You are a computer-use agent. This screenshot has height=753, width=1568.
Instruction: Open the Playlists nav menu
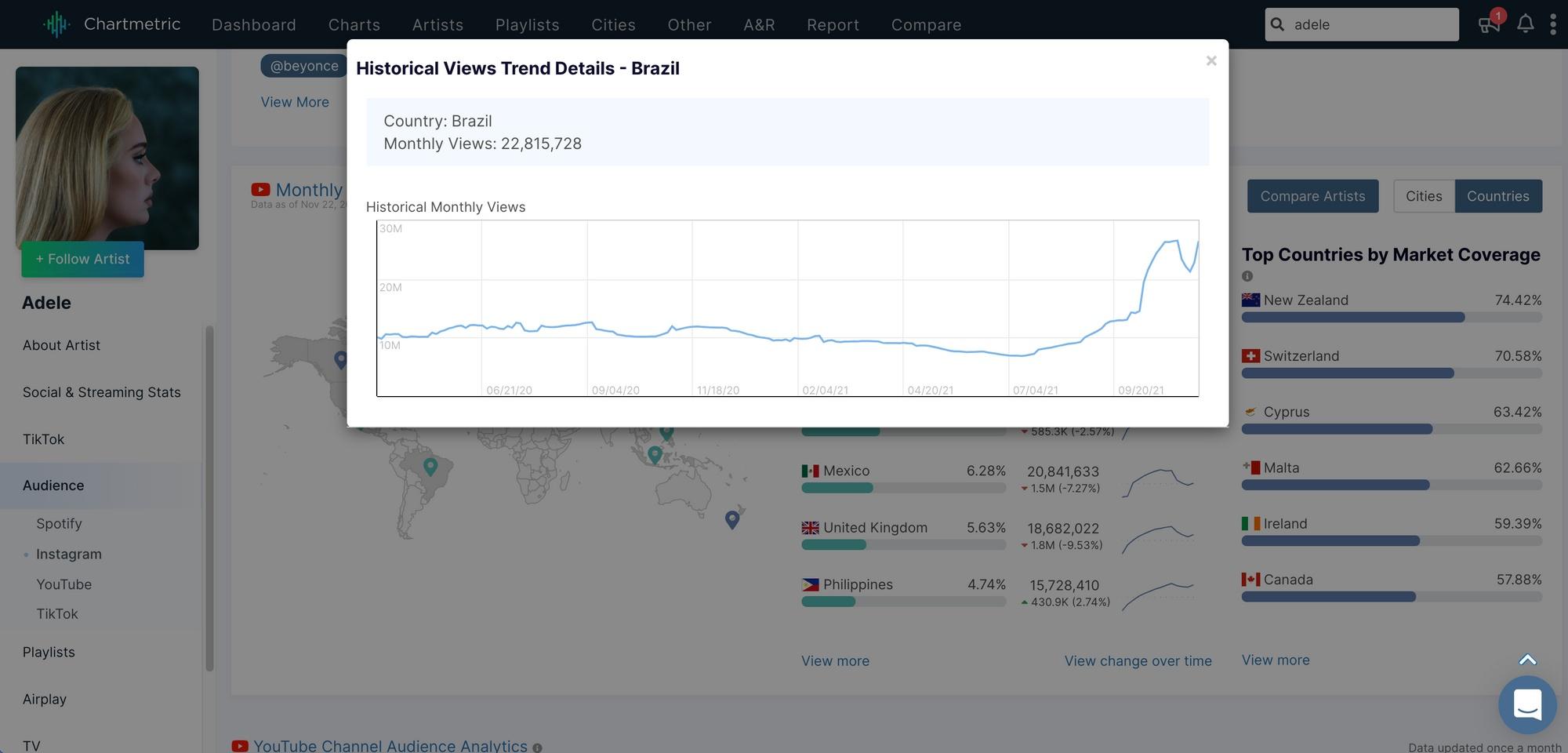[527, 24]
